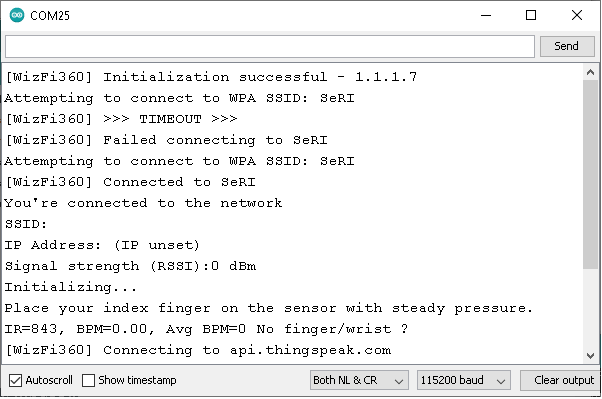Open the 115200 baud rate dropdown
Image resolution: width=602 pixels, height=399 pixels.
[x=463, y=380]
